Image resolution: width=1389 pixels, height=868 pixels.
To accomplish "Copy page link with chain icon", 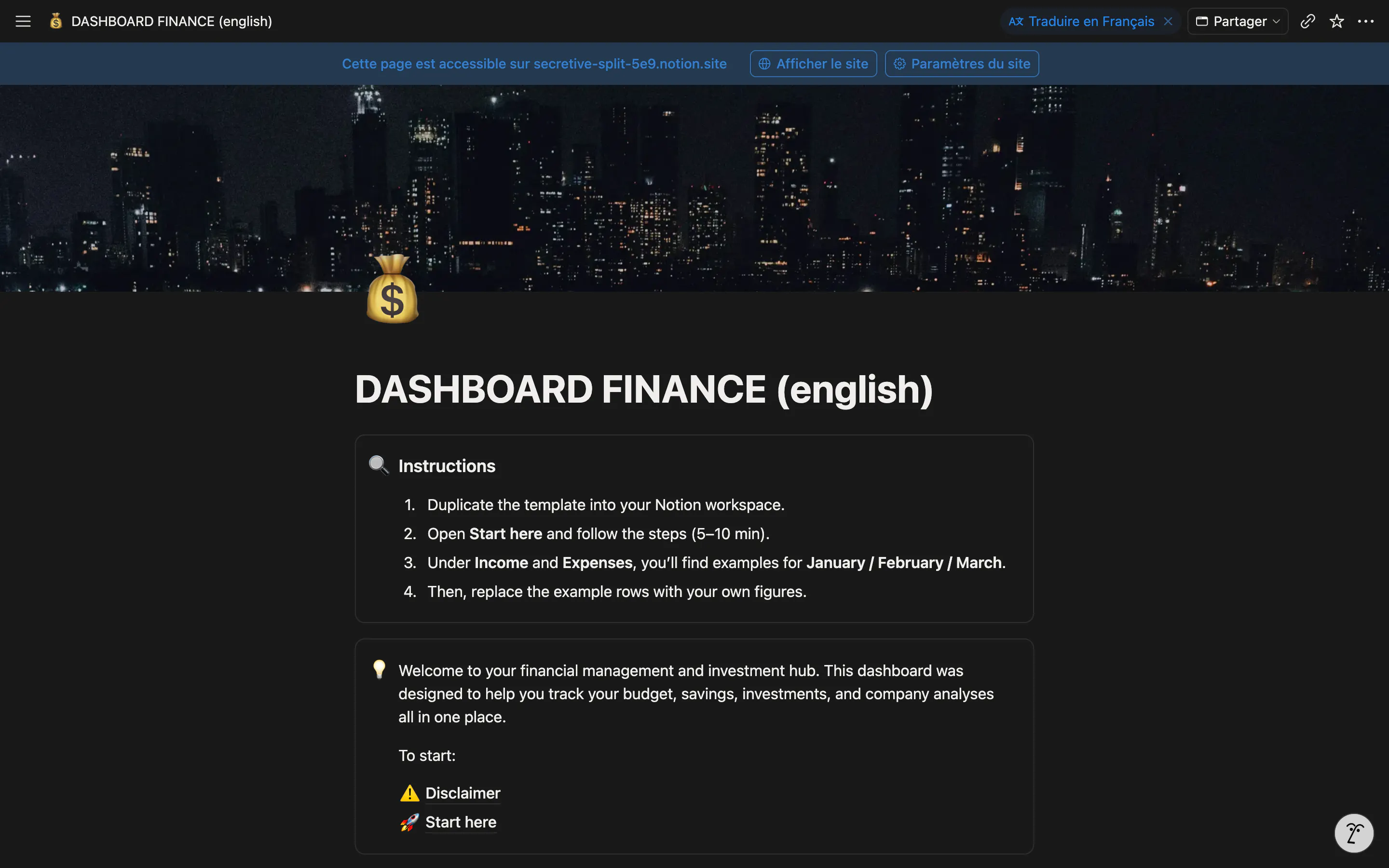I will (x=1307, y=21).
